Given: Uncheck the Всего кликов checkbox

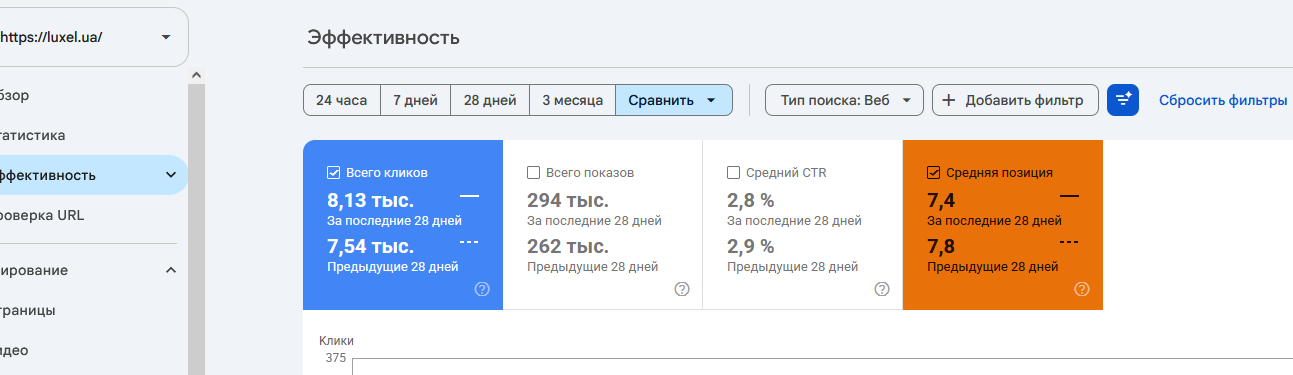Looking at the screenshot, I should 334,172.
